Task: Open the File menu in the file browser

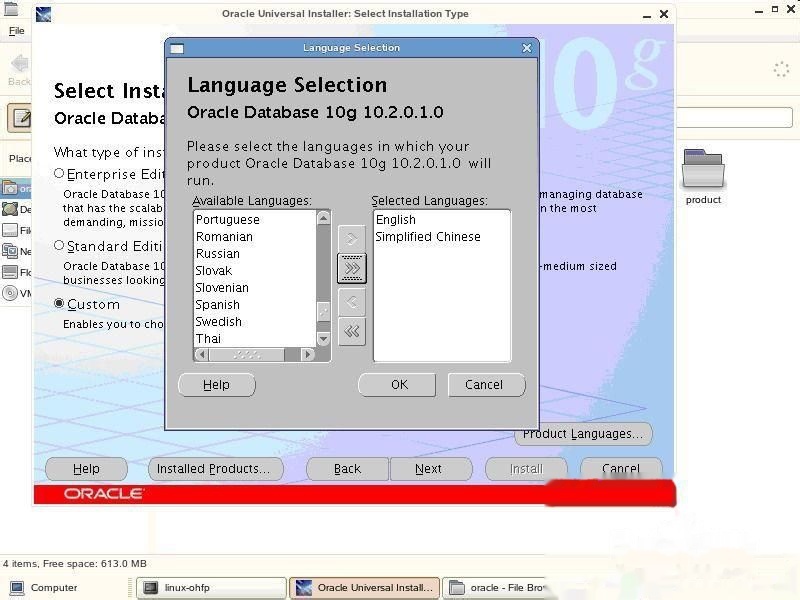Action: coord(16,31)
